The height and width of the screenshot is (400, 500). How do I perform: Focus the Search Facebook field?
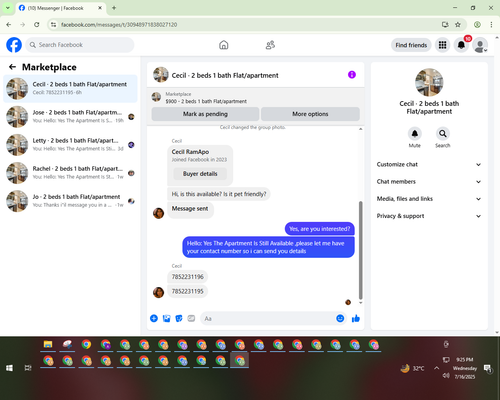(80, 45)
